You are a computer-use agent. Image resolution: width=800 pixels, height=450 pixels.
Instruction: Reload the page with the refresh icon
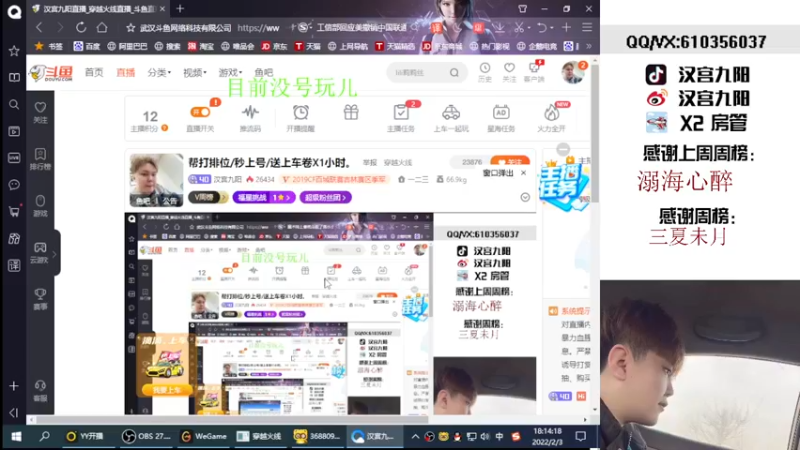[81, 28]
